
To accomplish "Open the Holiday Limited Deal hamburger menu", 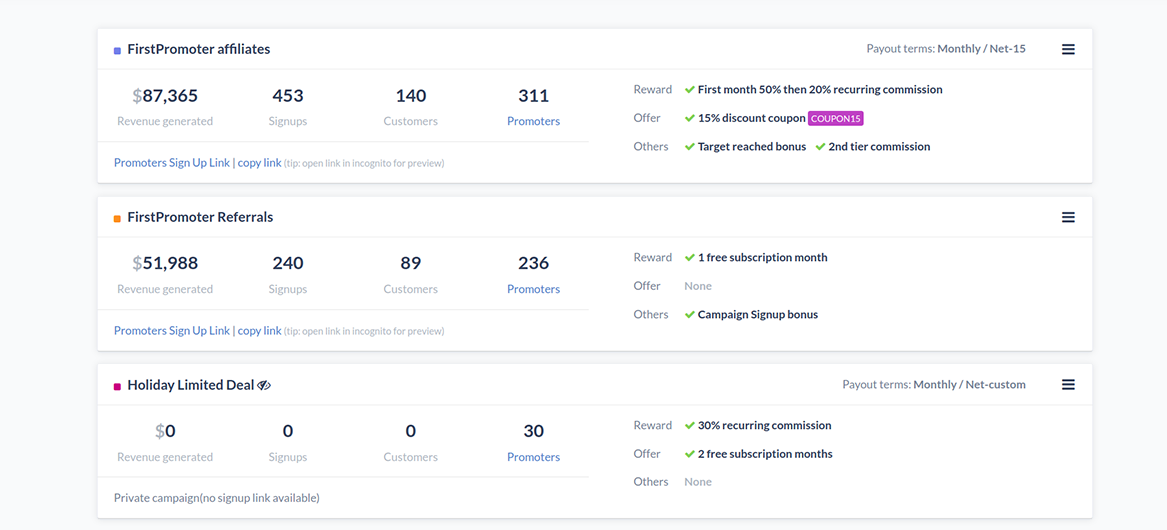I will pos(1068,385).
